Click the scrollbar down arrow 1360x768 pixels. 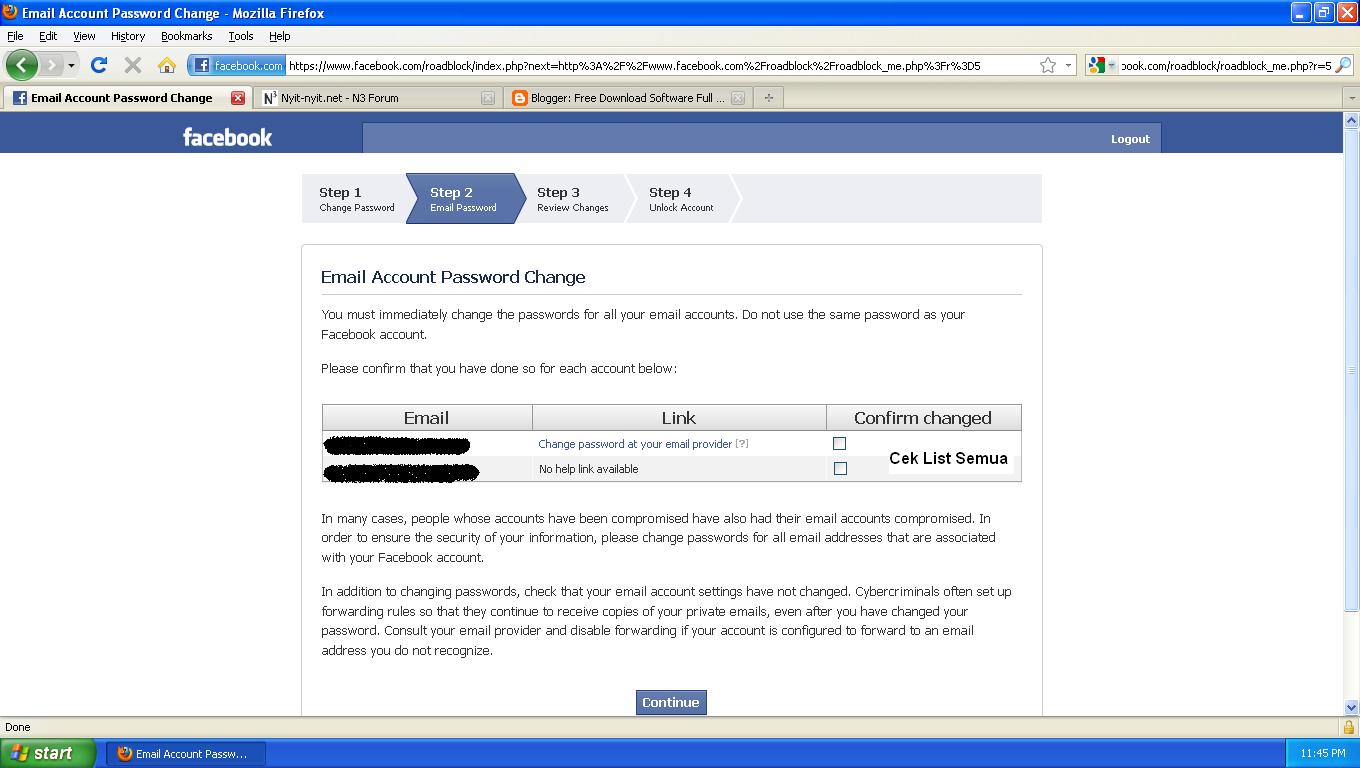tap(1351, 707)
